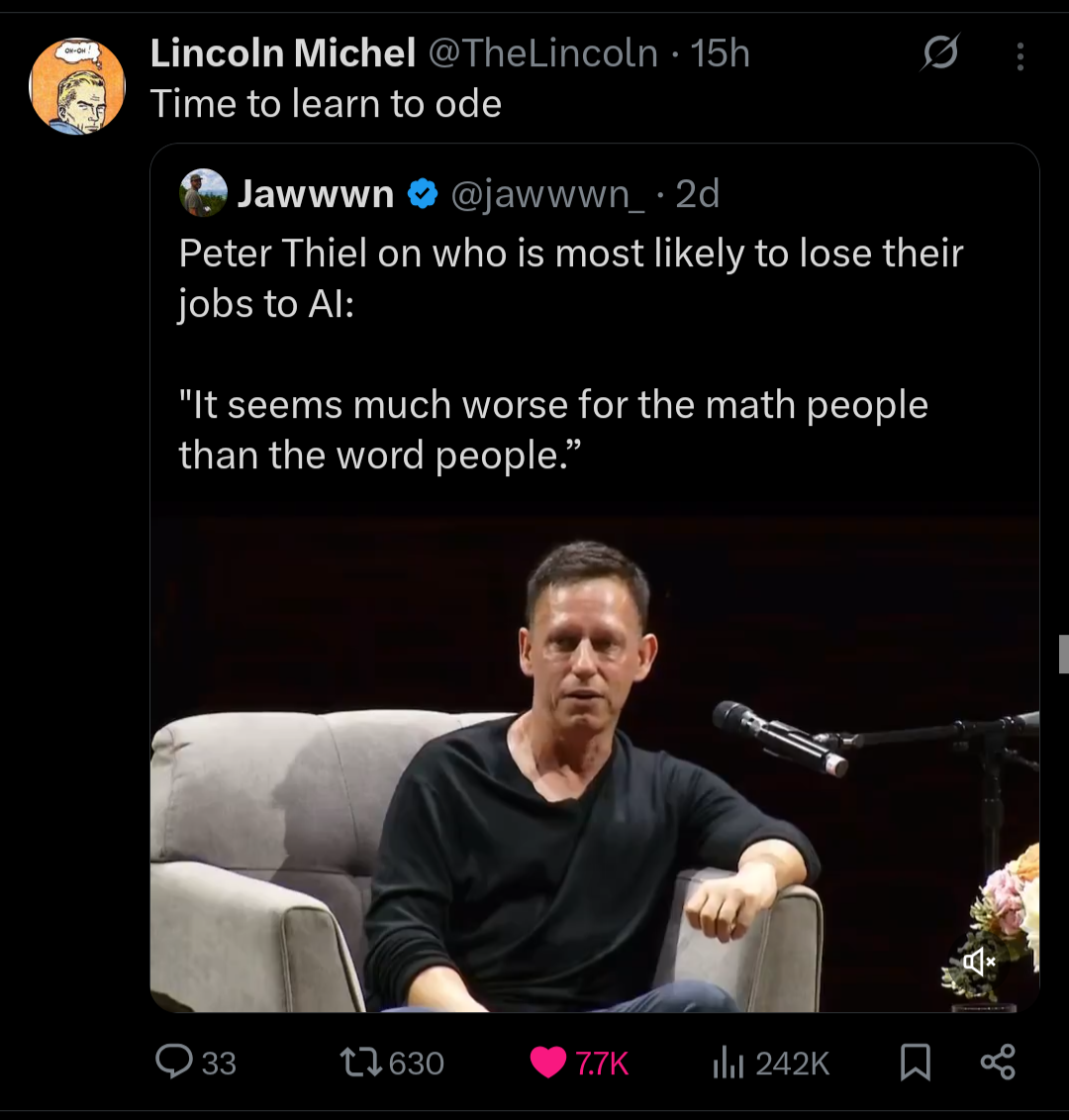Viewport: 1069px width, 1120px height.
Task: Click the @TheLincoln handle
Action: click(x=542, y=53)
